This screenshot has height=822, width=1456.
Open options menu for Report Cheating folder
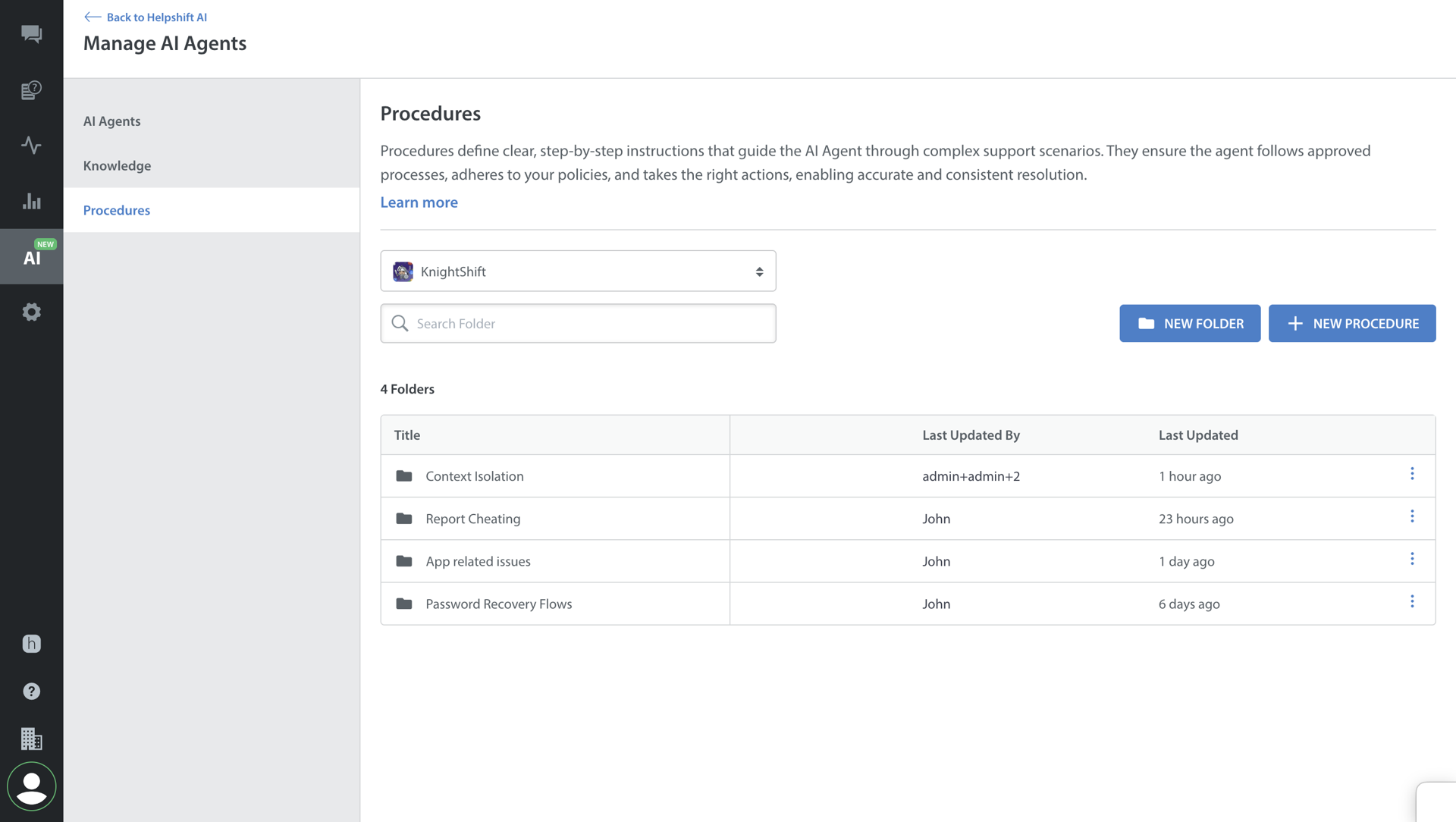pos(1412,516)
